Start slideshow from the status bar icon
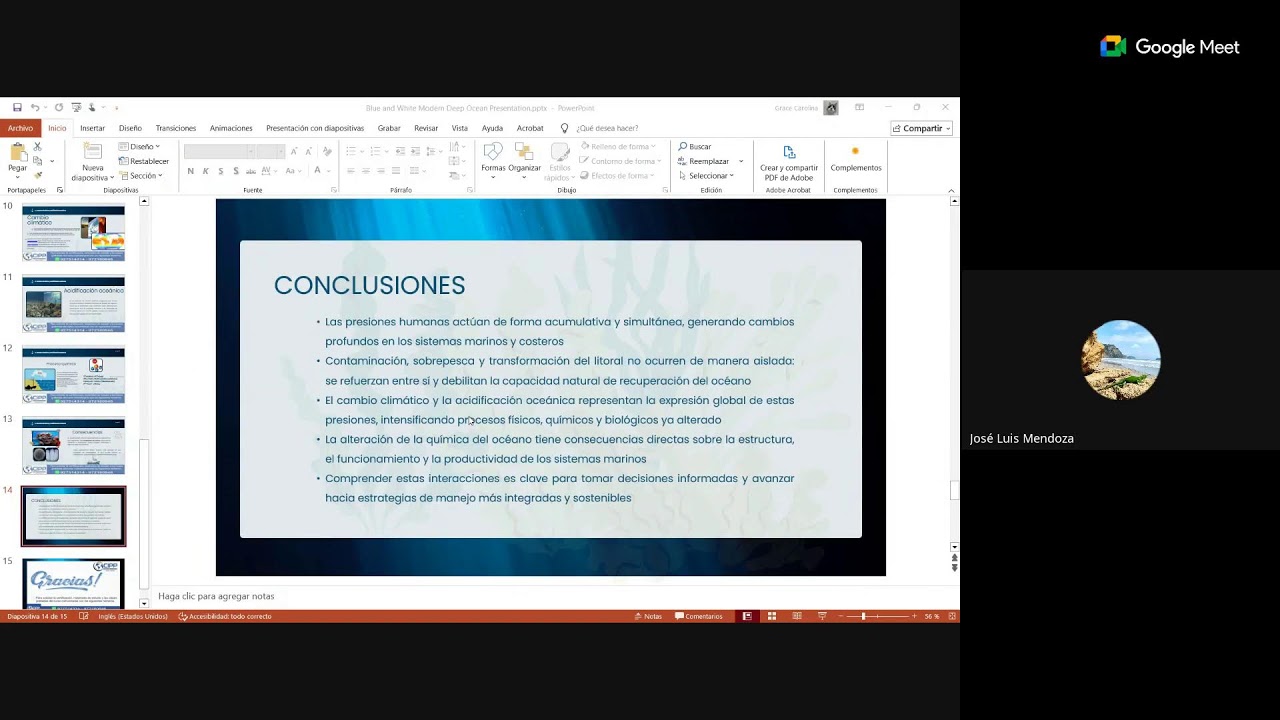 click(822, 616)
